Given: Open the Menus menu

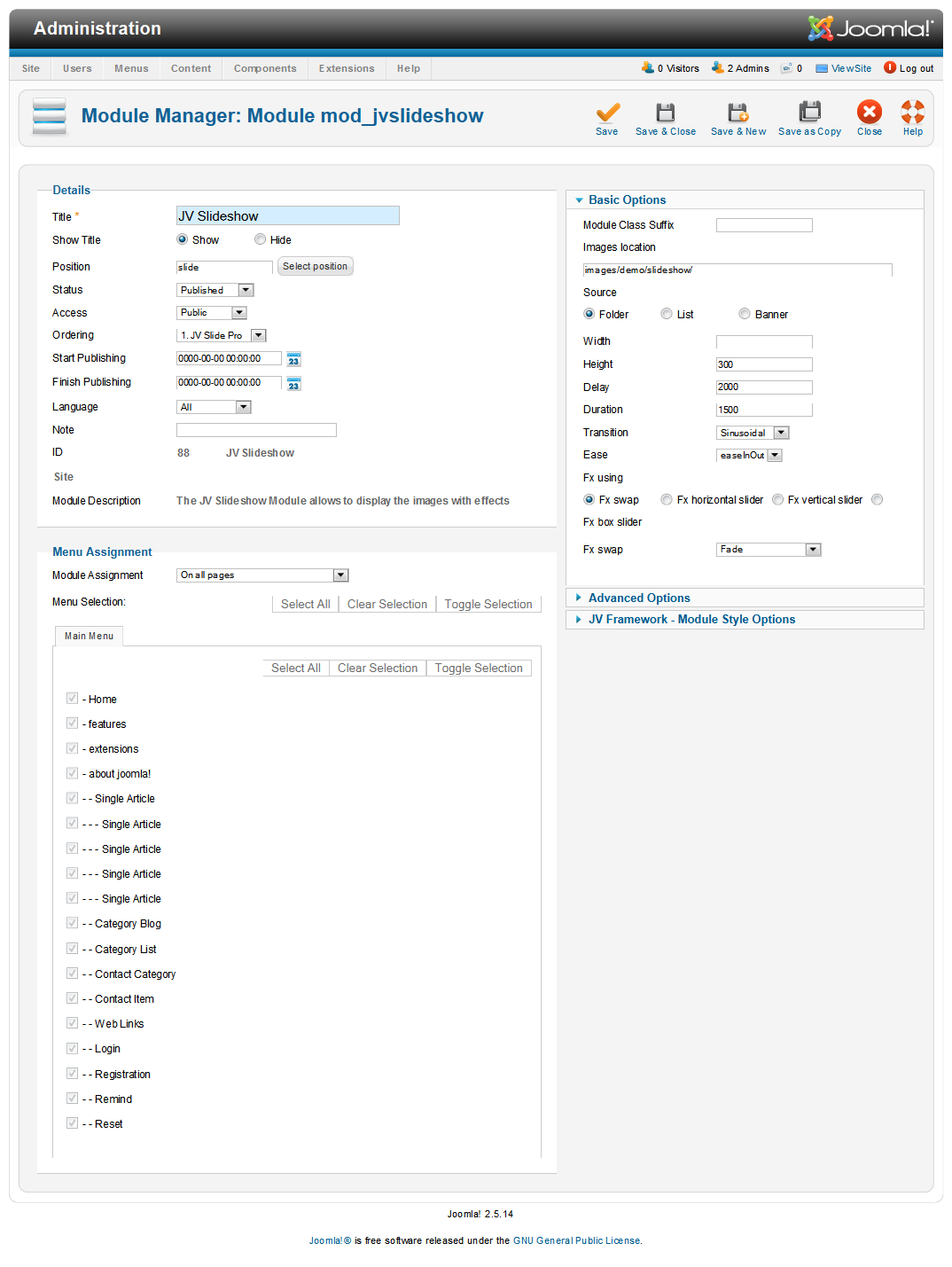Looking at the screenshot, I should coord(131,68).
